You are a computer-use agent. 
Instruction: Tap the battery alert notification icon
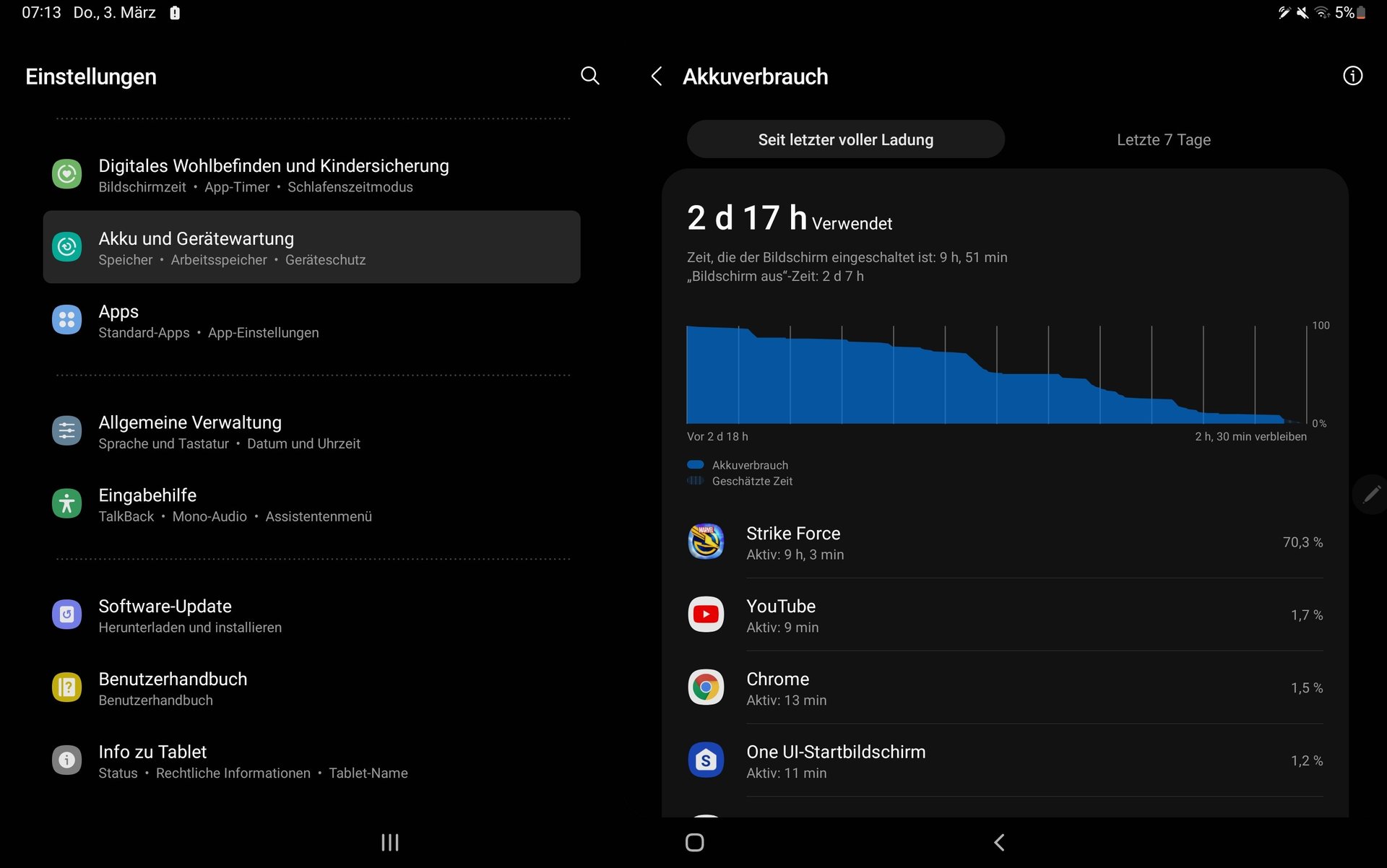(x=175, y=13)
